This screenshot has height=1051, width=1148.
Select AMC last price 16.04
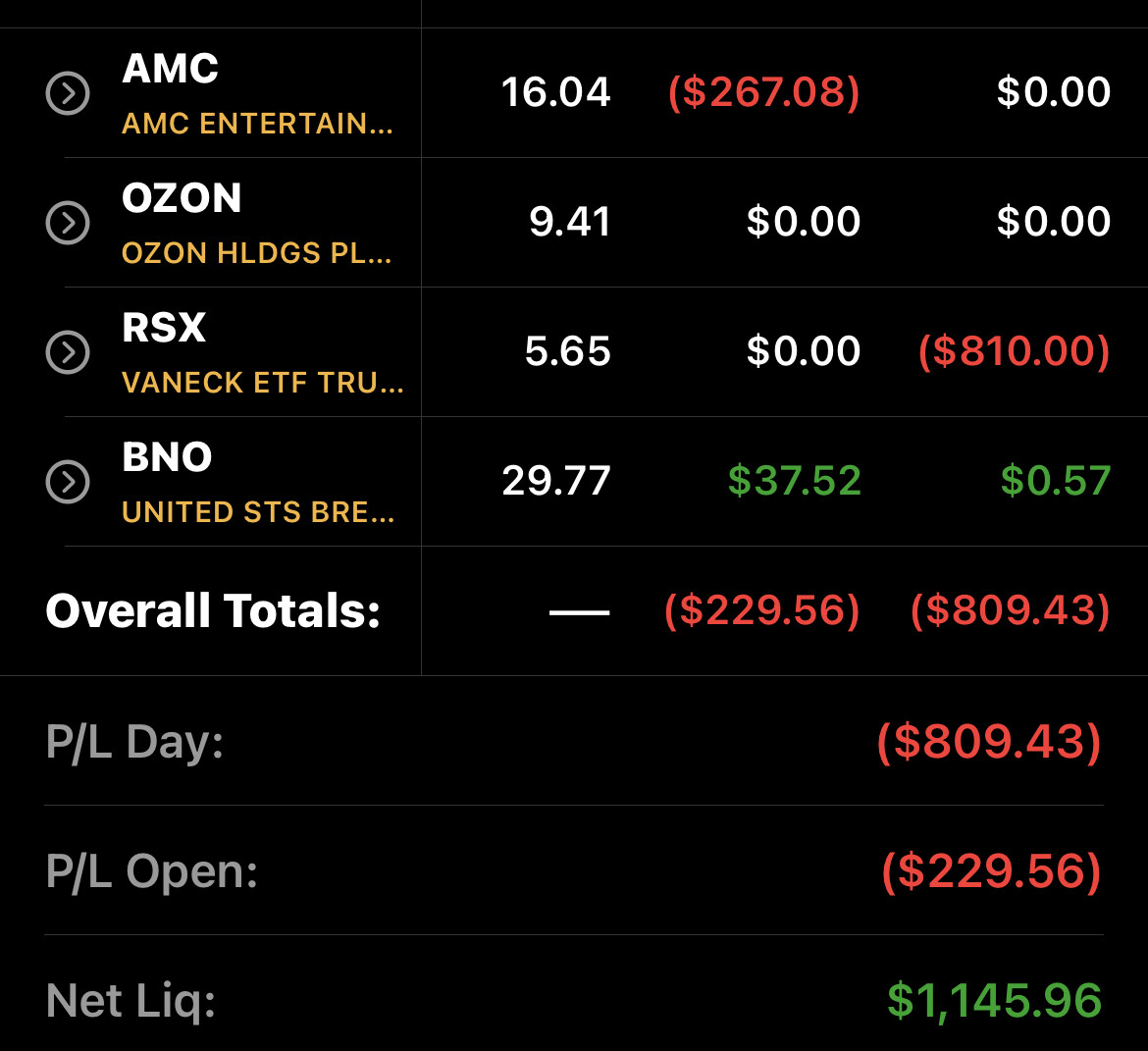[x=555, y=92]
